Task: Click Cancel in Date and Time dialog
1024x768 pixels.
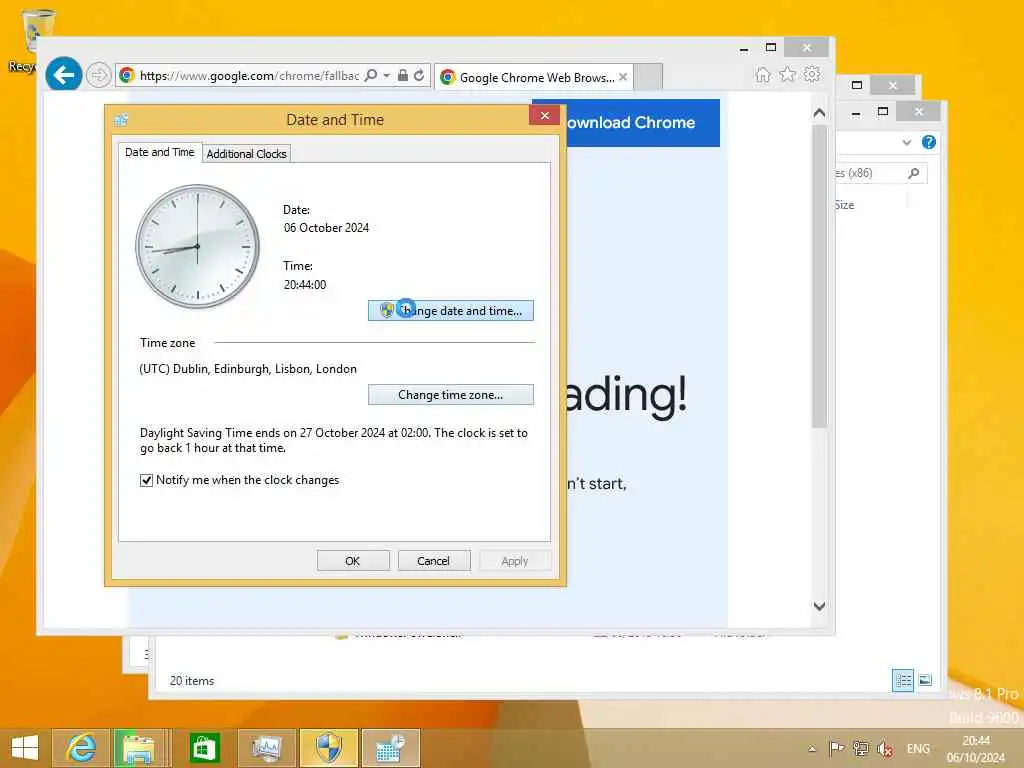Action: (434, 561)
